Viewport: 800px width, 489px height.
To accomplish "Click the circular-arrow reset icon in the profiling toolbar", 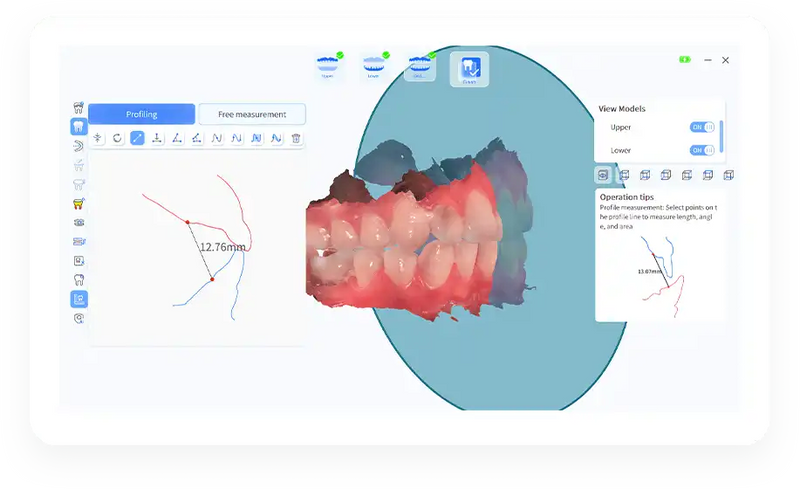I will coord(117,138).
